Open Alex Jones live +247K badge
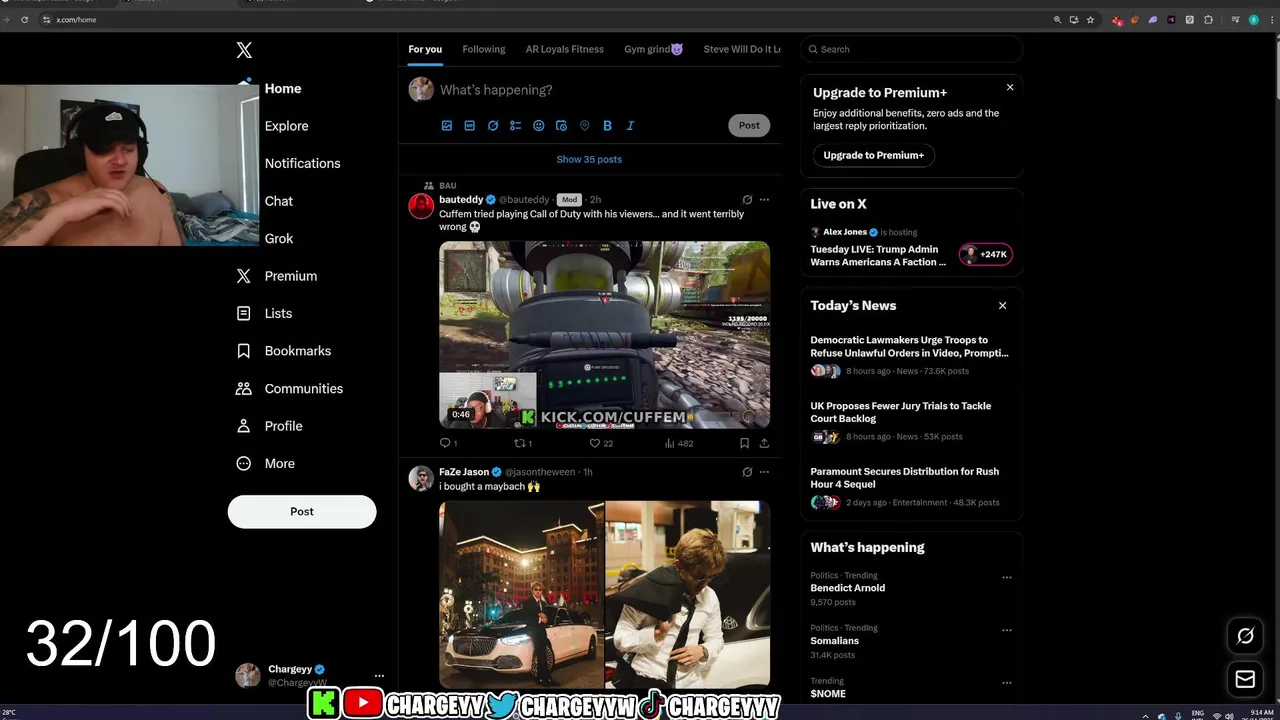Screen dimensions: 1280x720 (986, 254)
